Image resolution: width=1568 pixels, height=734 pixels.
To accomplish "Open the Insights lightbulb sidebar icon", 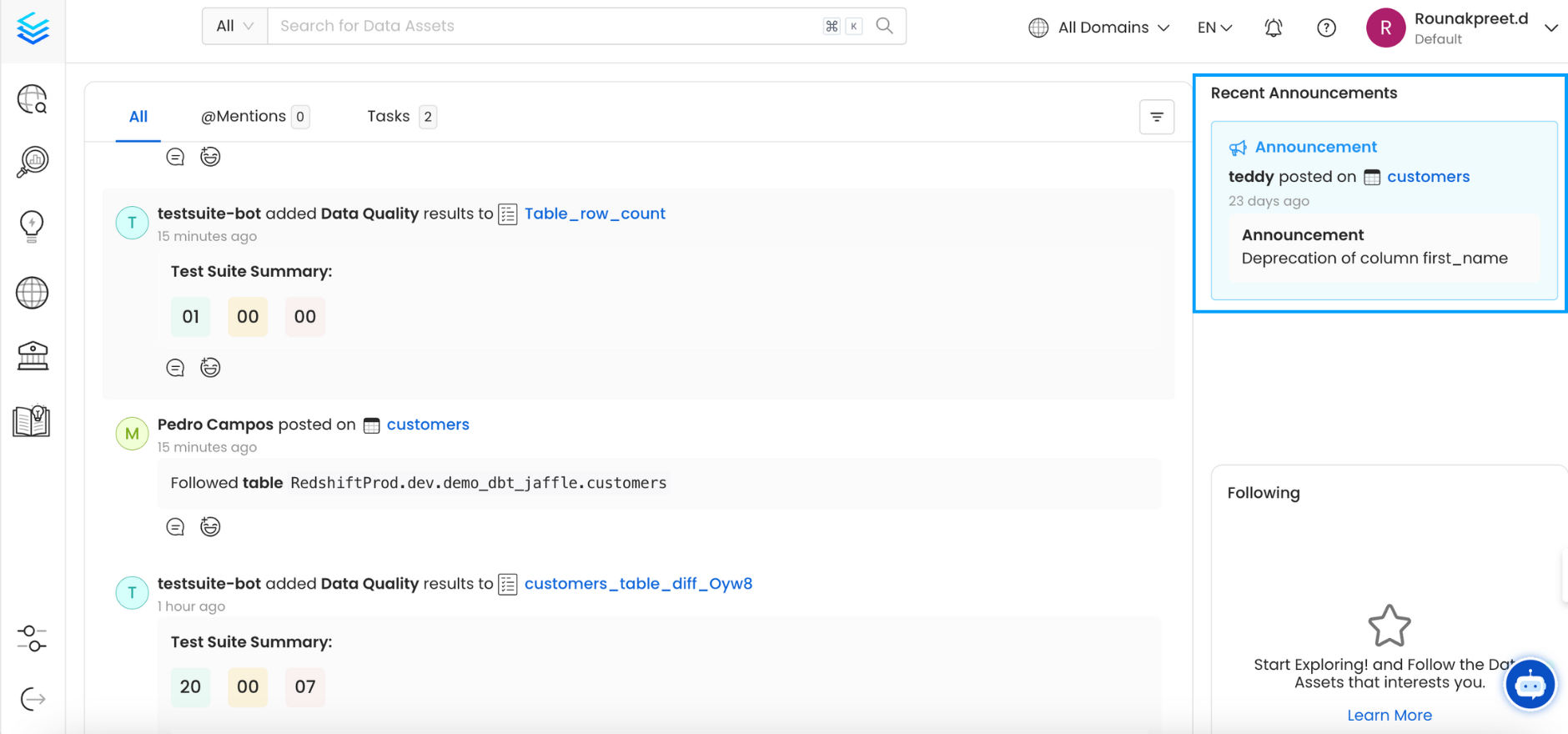I will tap(32, 225).
